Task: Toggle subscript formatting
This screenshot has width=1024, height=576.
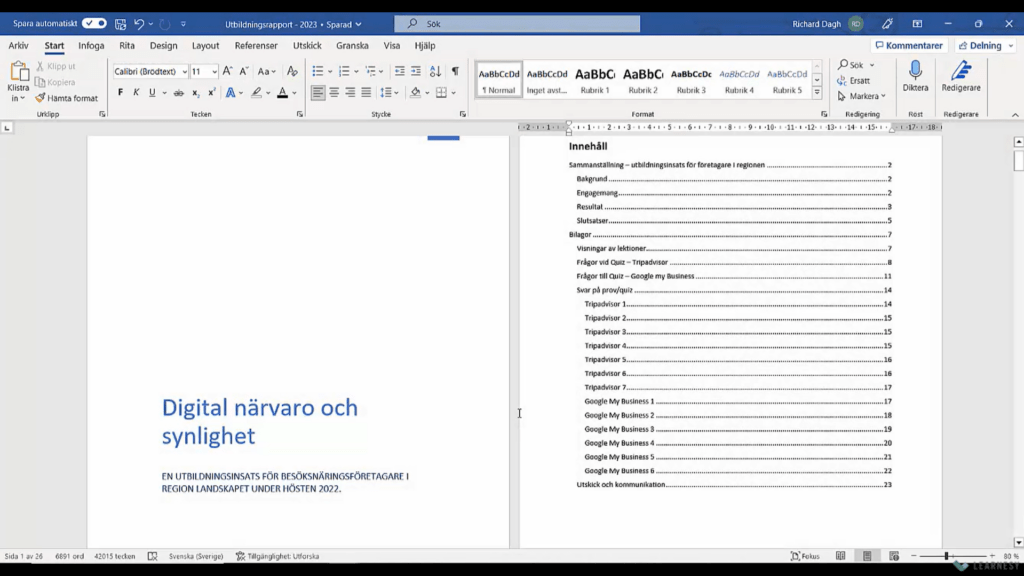Action: click(195, 93)
